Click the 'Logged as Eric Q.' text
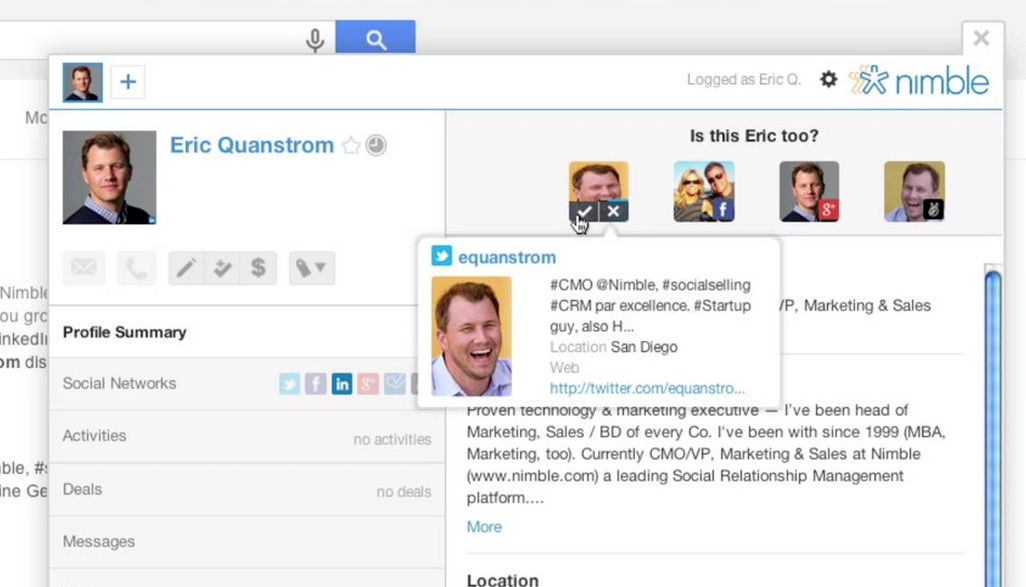The height and width of the screenshot is (587, 1026). 744,79
